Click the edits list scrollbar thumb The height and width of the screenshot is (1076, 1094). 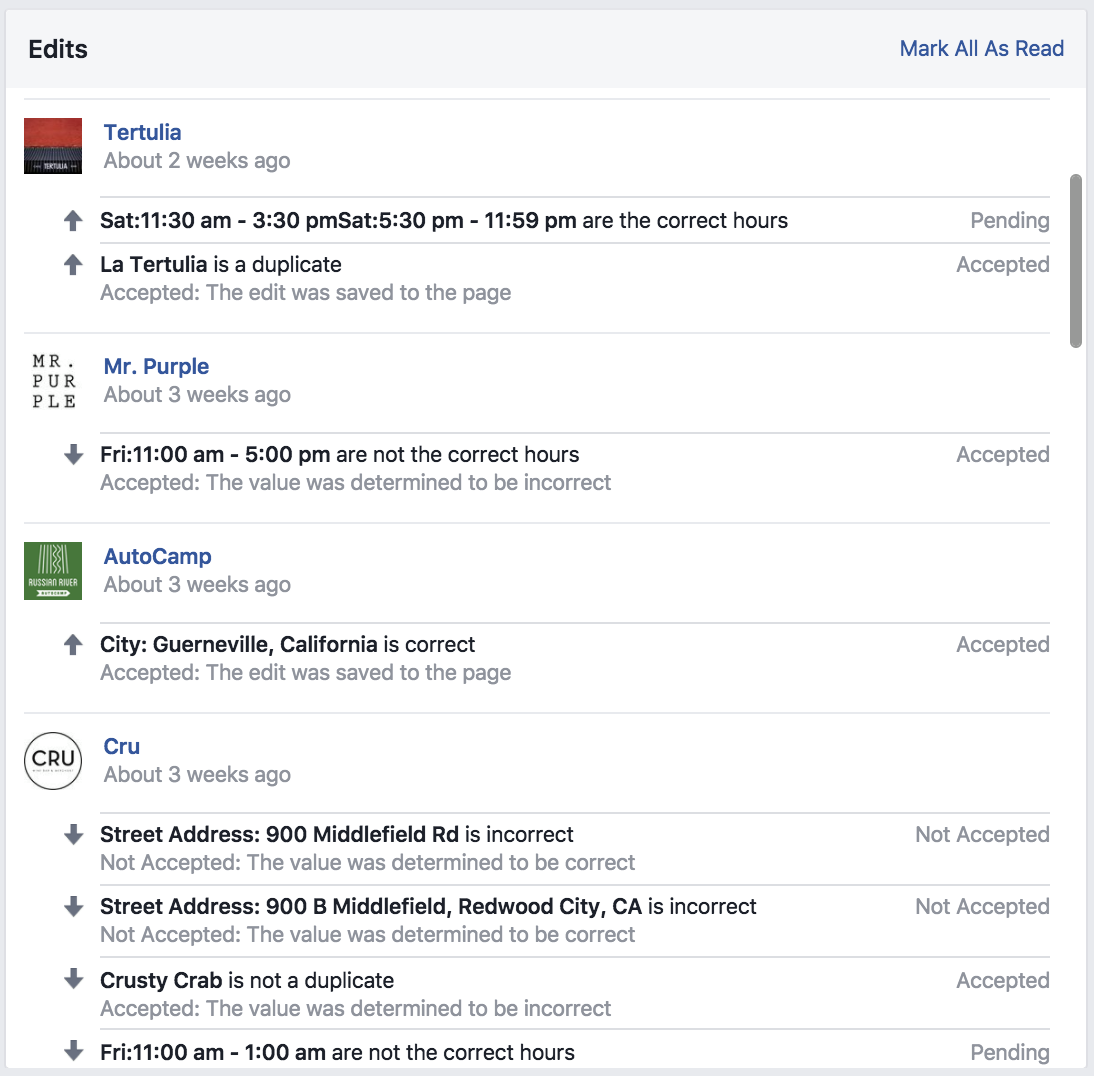click(1075, 261)
